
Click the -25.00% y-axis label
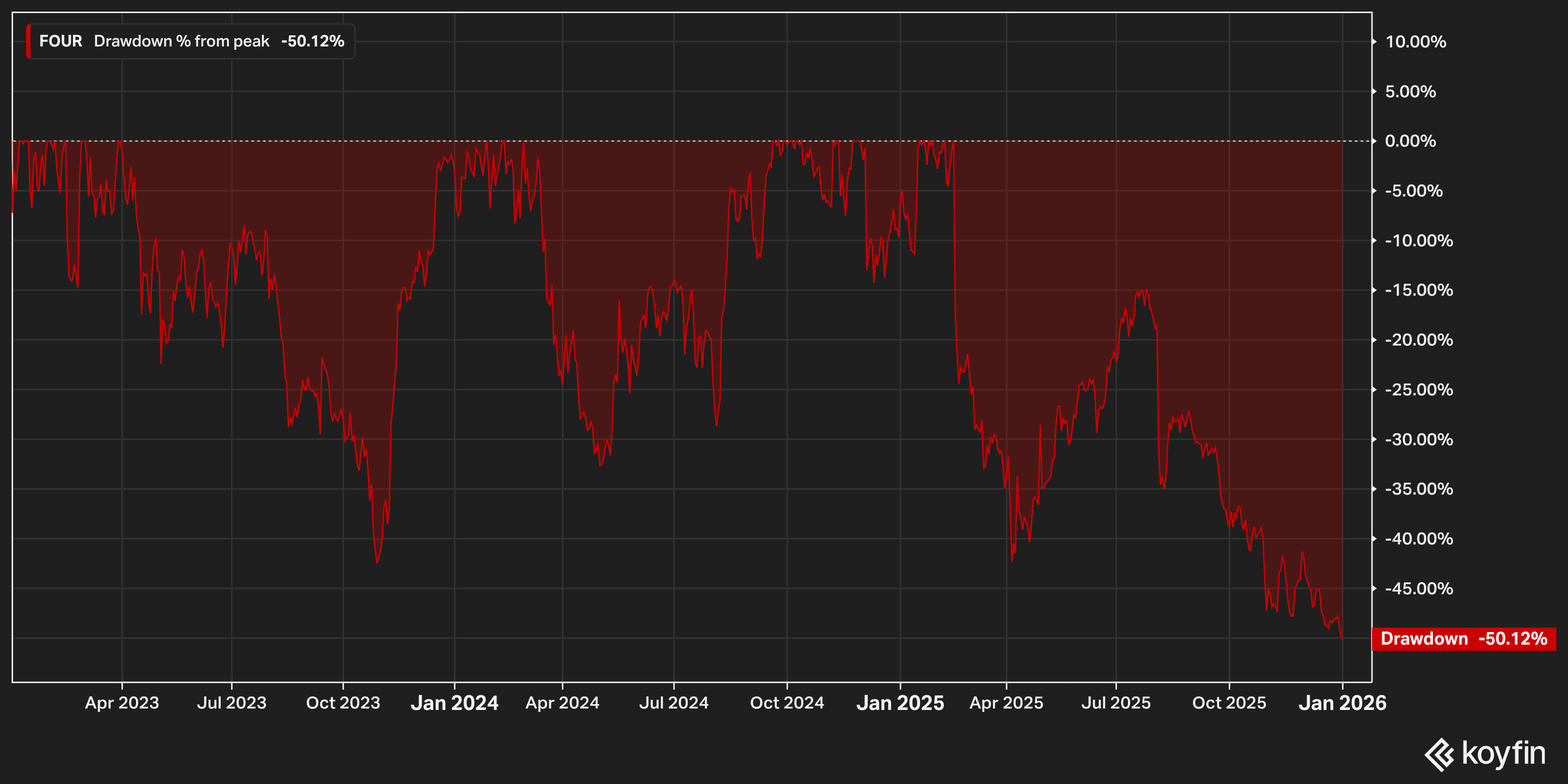tap(1418, 390)
